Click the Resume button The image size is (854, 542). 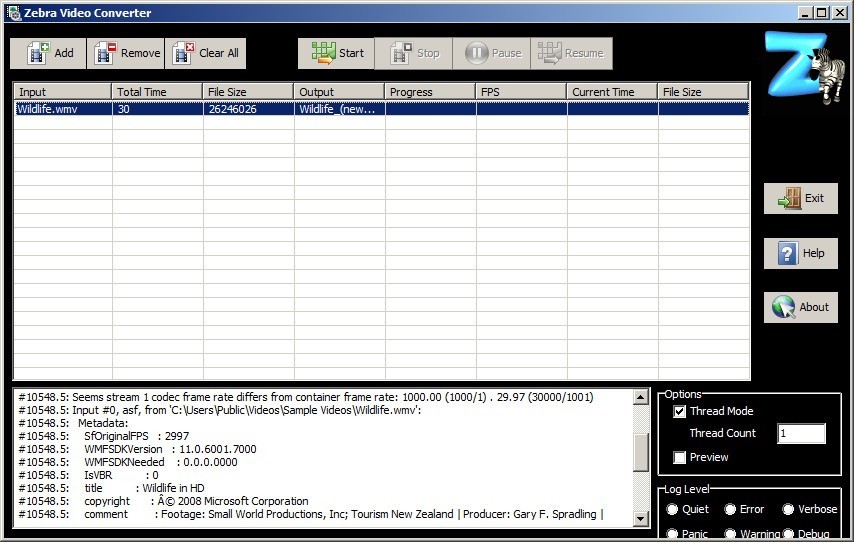(571, 53)
